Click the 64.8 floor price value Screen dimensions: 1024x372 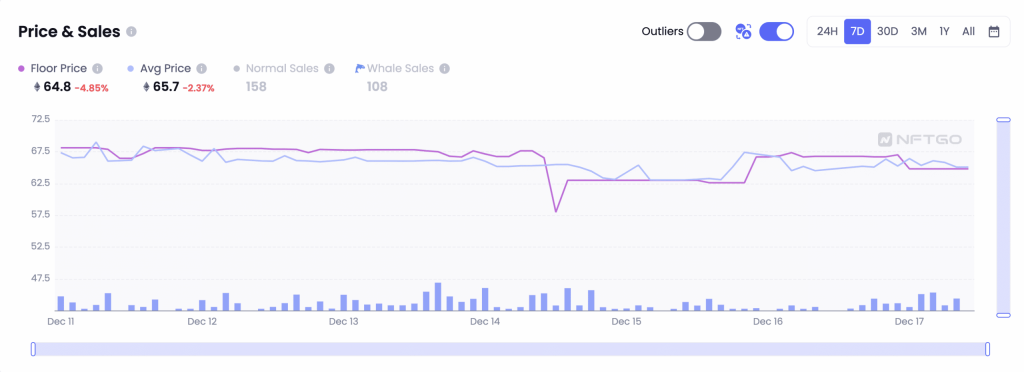[57, 87]
